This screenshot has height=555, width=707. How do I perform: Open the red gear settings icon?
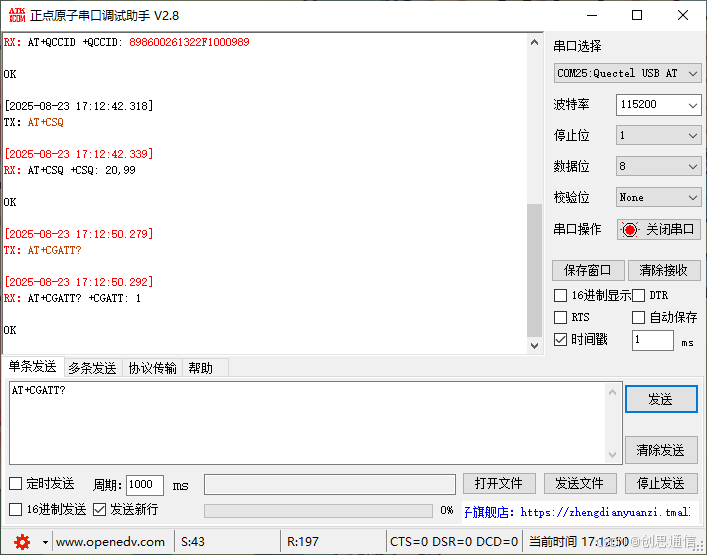(22, 541)
